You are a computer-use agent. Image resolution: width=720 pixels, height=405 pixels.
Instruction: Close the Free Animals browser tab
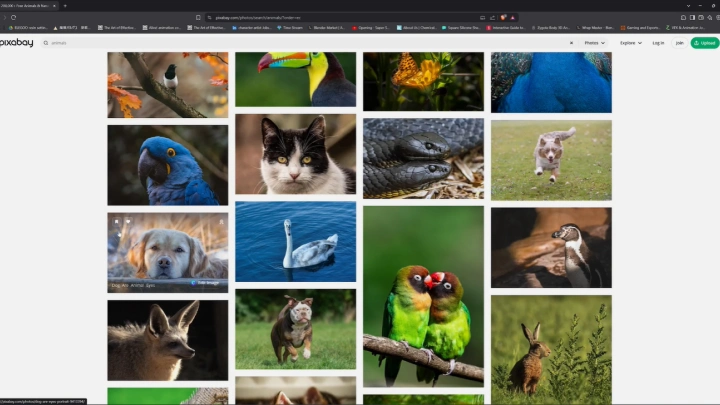coord(54,6)
